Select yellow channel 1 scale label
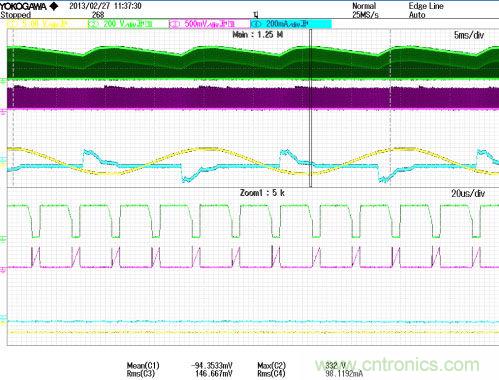Image resolution: width=499 pixels, height=380 pixels. pyautogui.click(x=46, y=24)
